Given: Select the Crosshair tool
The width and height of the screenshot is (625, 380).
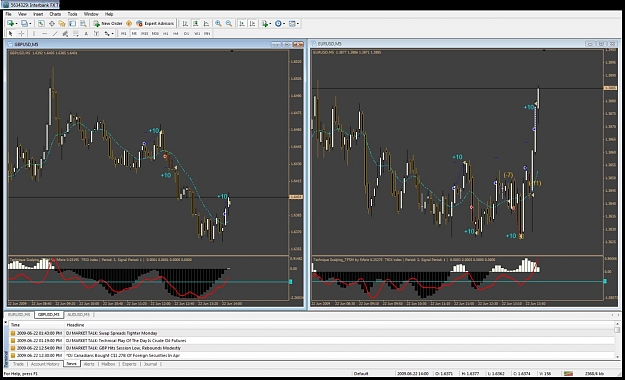Looking at the screenshot, I should coord(21,34).
